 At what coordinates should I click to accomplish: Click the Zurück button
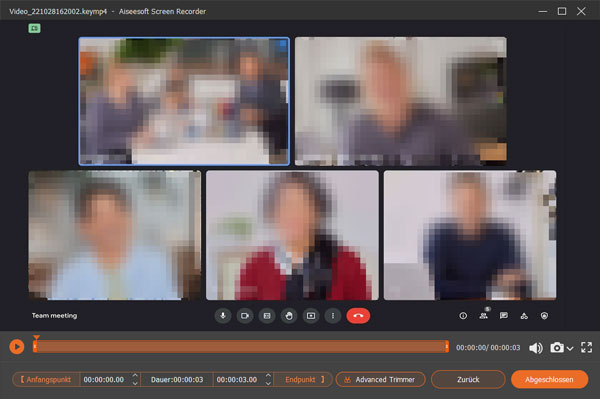pyautogui.click(x=468, y=379)
